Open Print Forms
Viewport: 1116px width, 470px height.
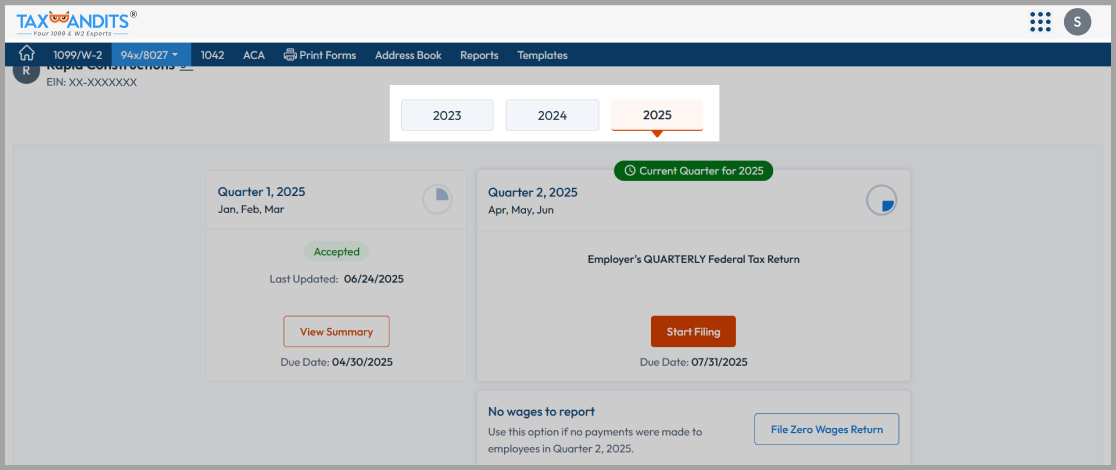[x=320, y=55]
